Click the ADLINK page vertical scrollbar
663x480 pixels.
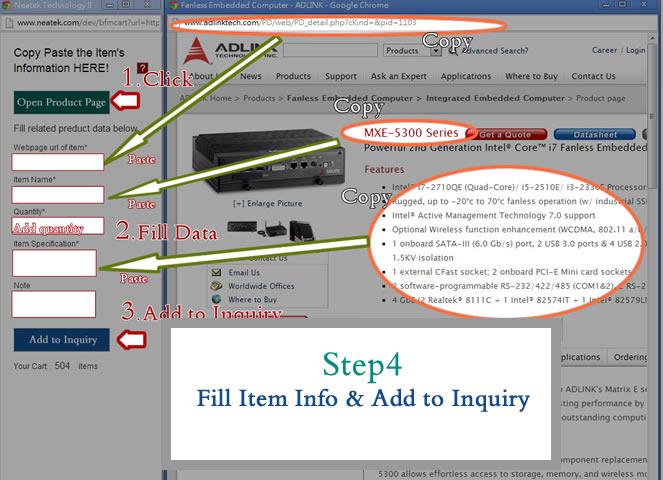coord(653,114)
